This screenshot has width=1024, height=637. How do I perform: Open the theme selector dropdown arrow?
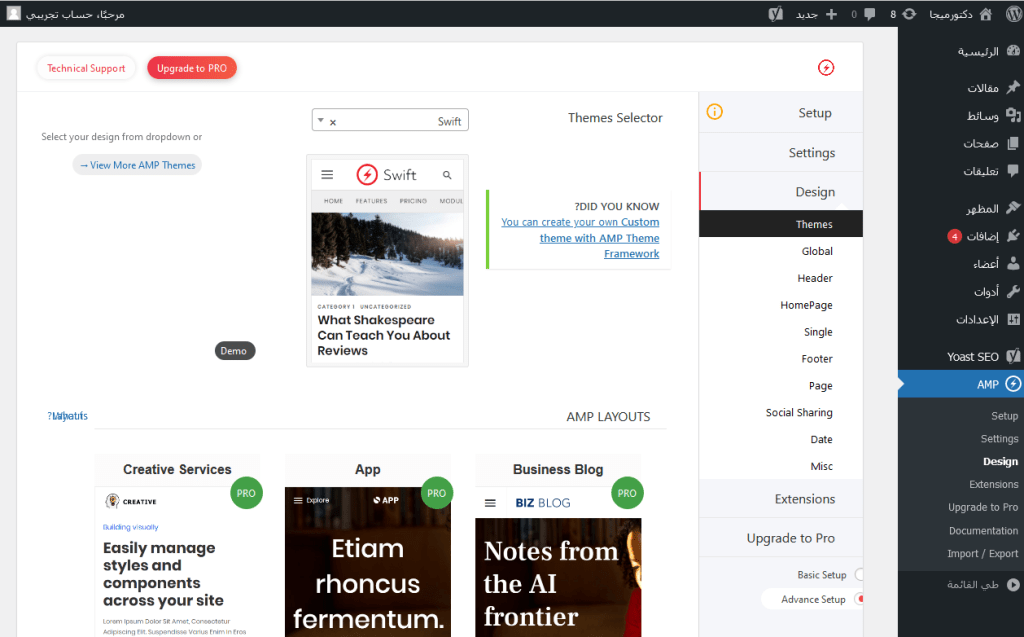[x=319, y=119]
